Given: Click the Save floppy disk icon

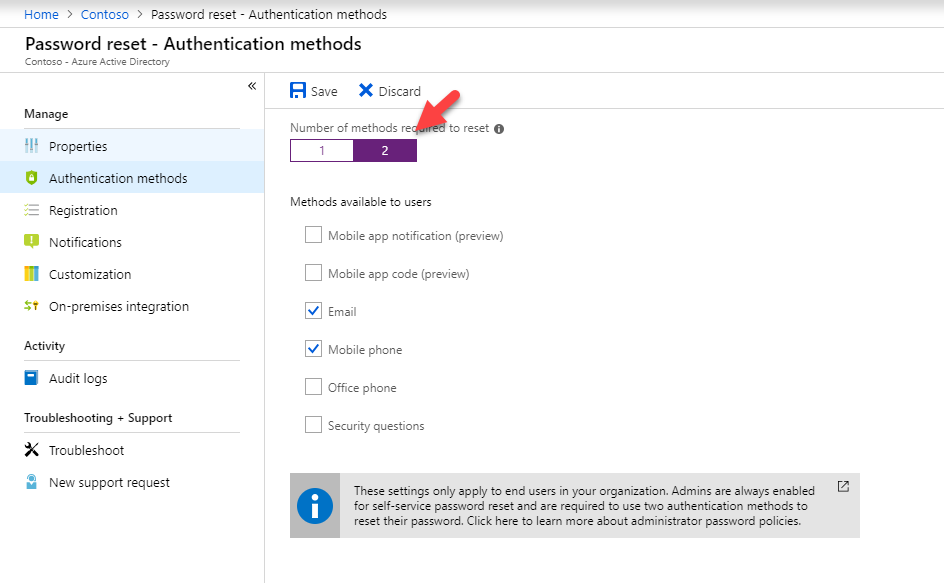Looking at the screenshot, I should 298,90.
